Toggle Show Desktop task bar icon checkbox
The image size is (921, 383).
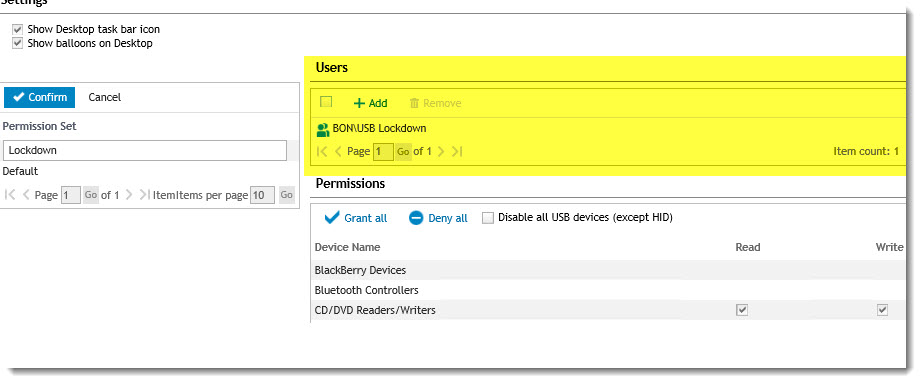click(18, 29)
